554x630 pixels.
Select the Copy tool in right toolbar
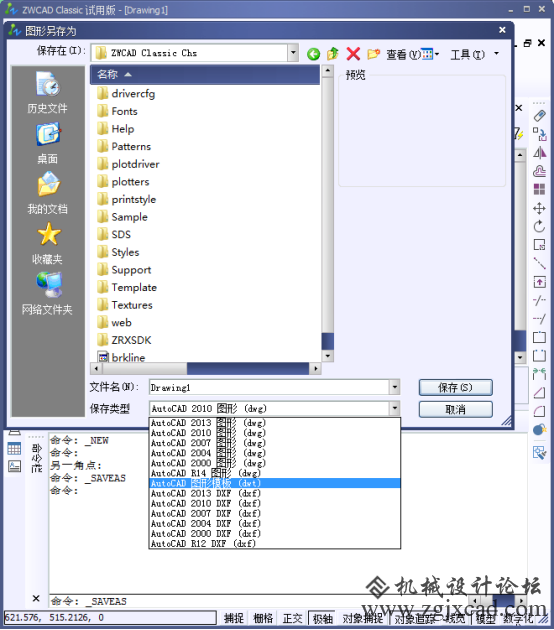tap(540, 134)
